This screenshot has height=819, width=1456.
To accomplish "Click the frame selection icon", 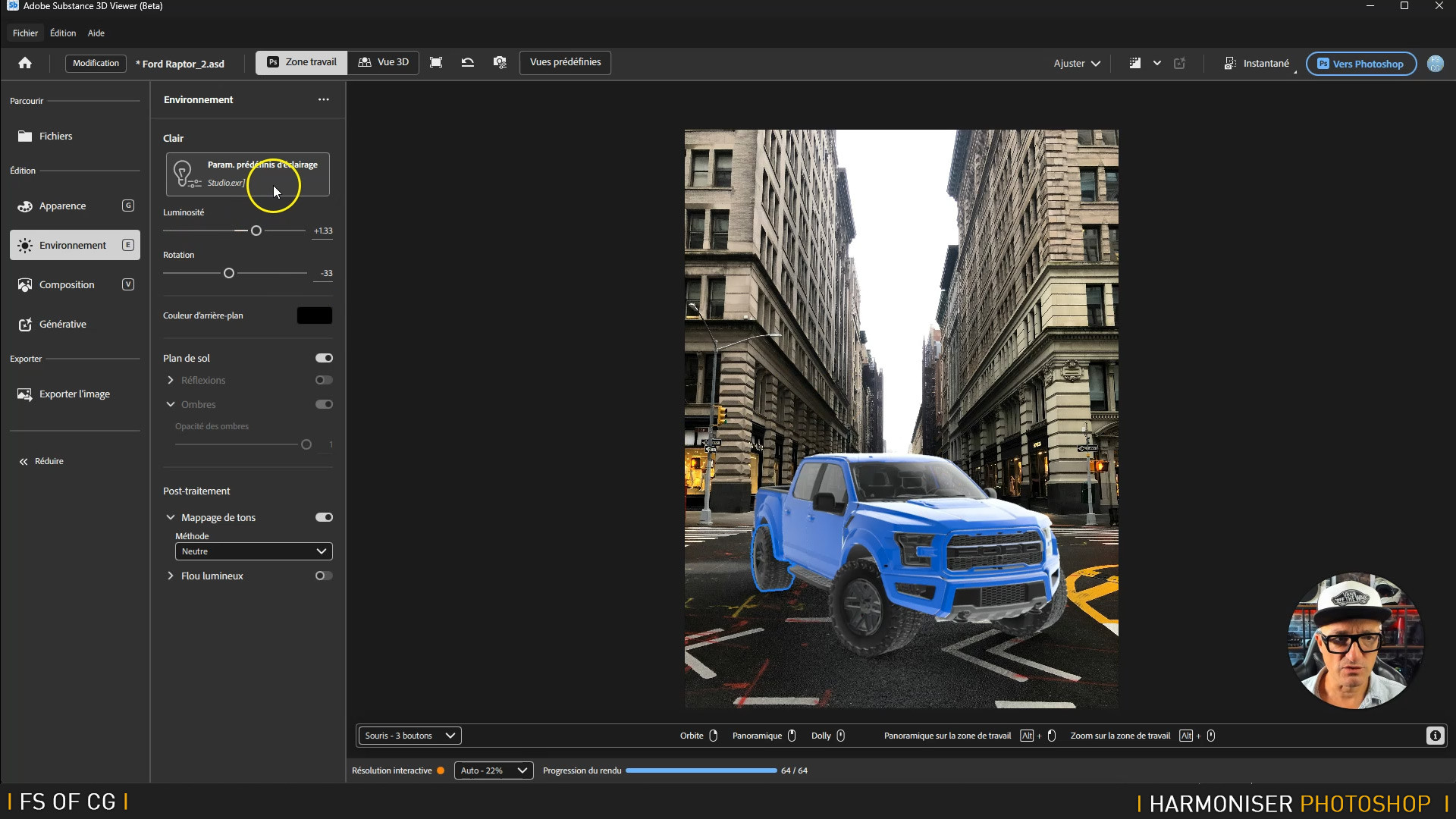I will [436, 62].
